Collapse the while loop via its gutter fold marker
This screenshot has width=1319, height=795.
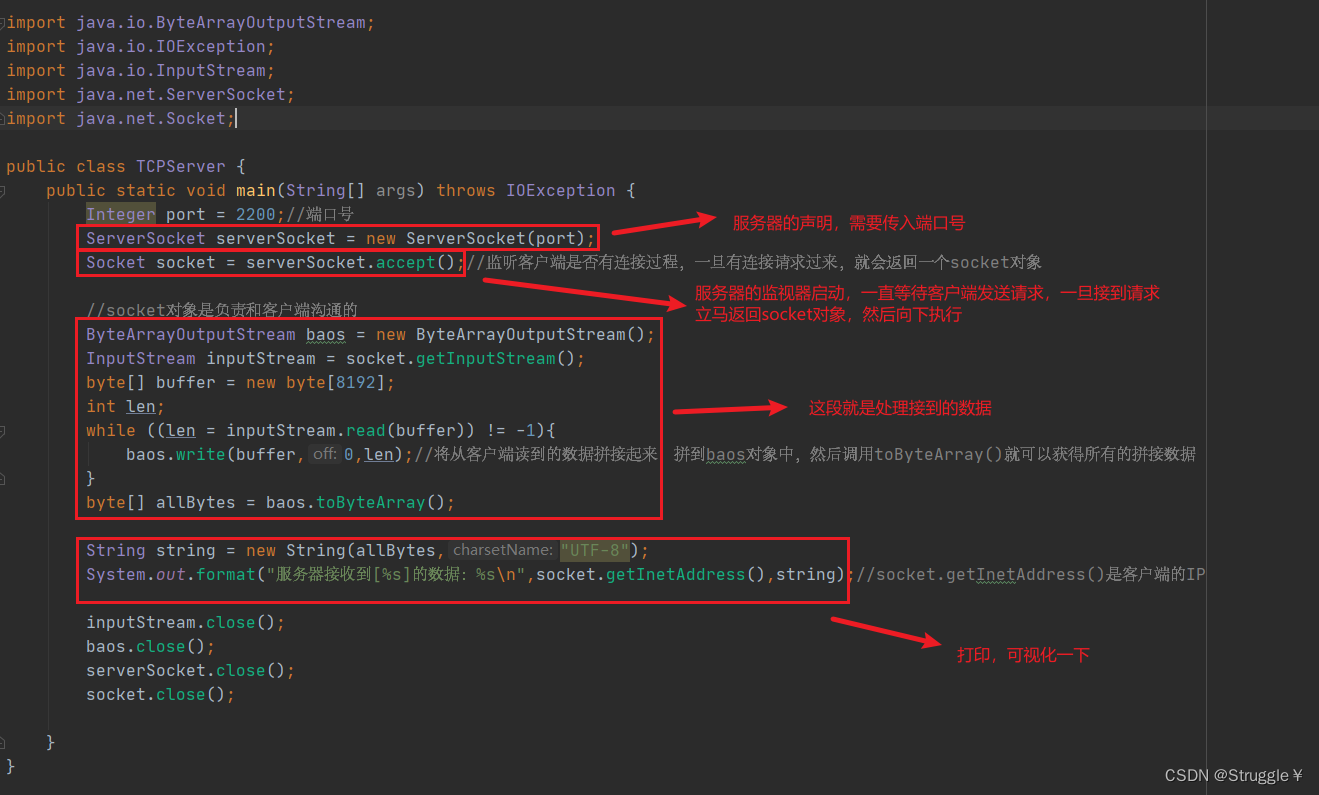(x=2, y=430)
